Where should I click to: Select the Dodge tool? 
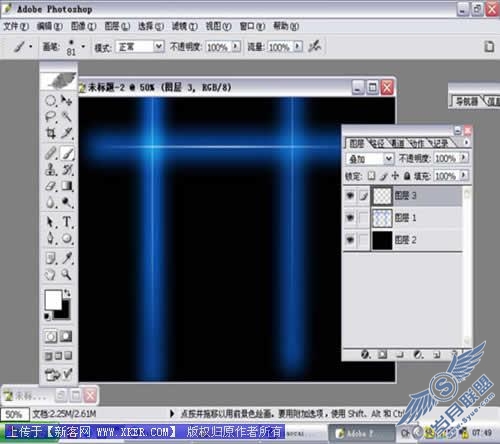pyautogui.click(x=67, y=202)
